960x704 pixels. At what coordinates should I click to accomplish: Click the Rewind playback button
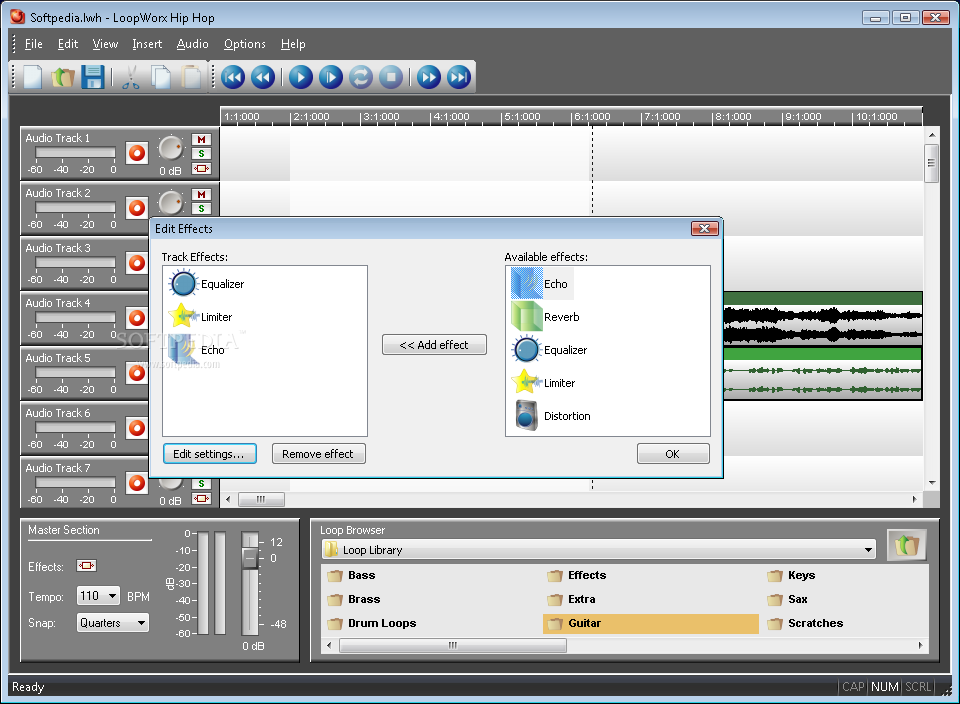(263, 77)
